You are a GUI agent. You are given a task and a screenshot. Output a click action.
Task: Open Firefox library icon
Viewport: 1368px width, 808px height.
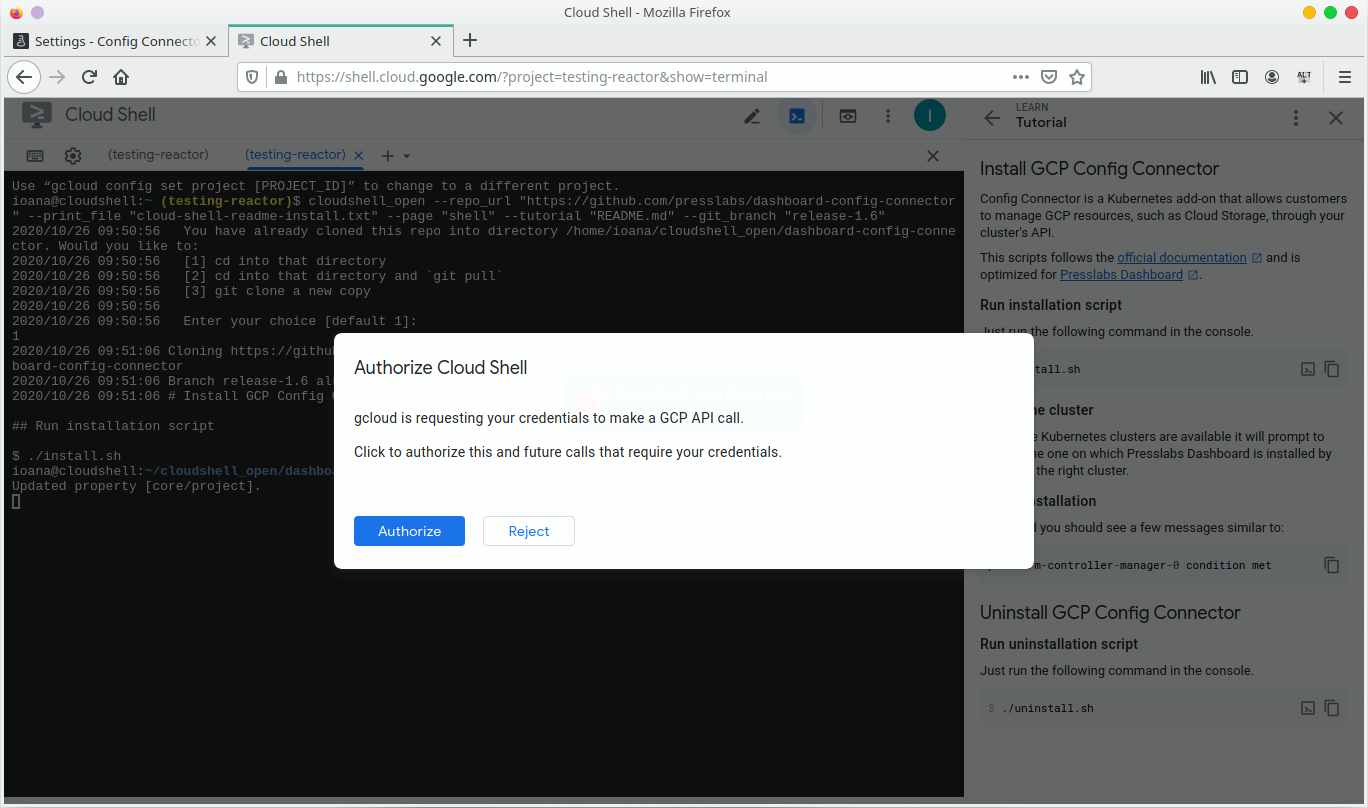coord(1208,77)
